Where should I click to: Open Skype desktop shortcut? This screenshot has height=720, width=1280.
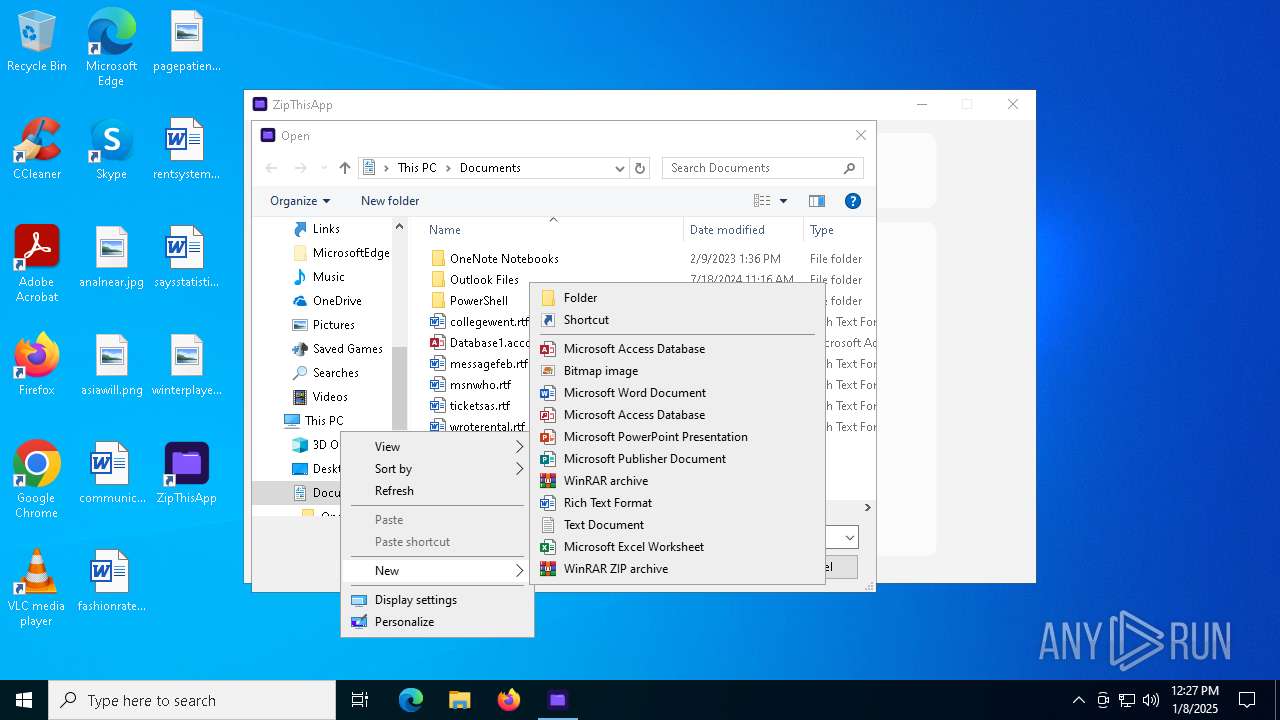[x=111, y=150]
